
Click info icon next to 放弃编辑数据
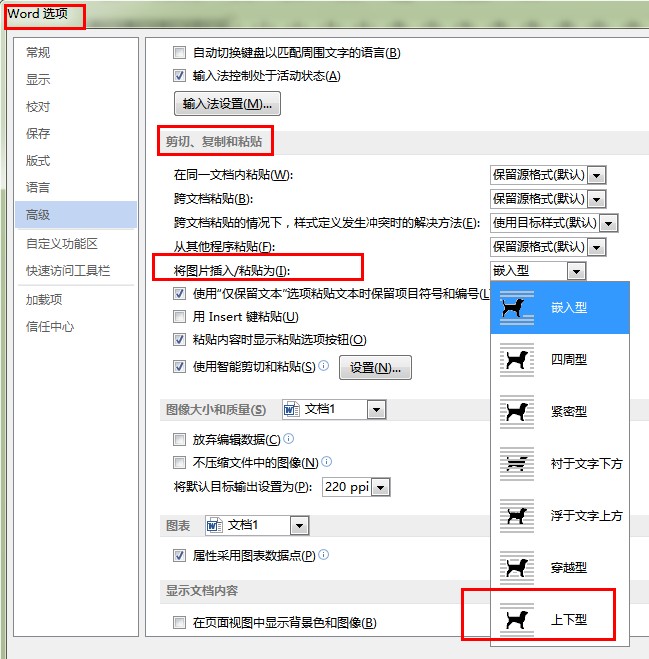(289, 439)
